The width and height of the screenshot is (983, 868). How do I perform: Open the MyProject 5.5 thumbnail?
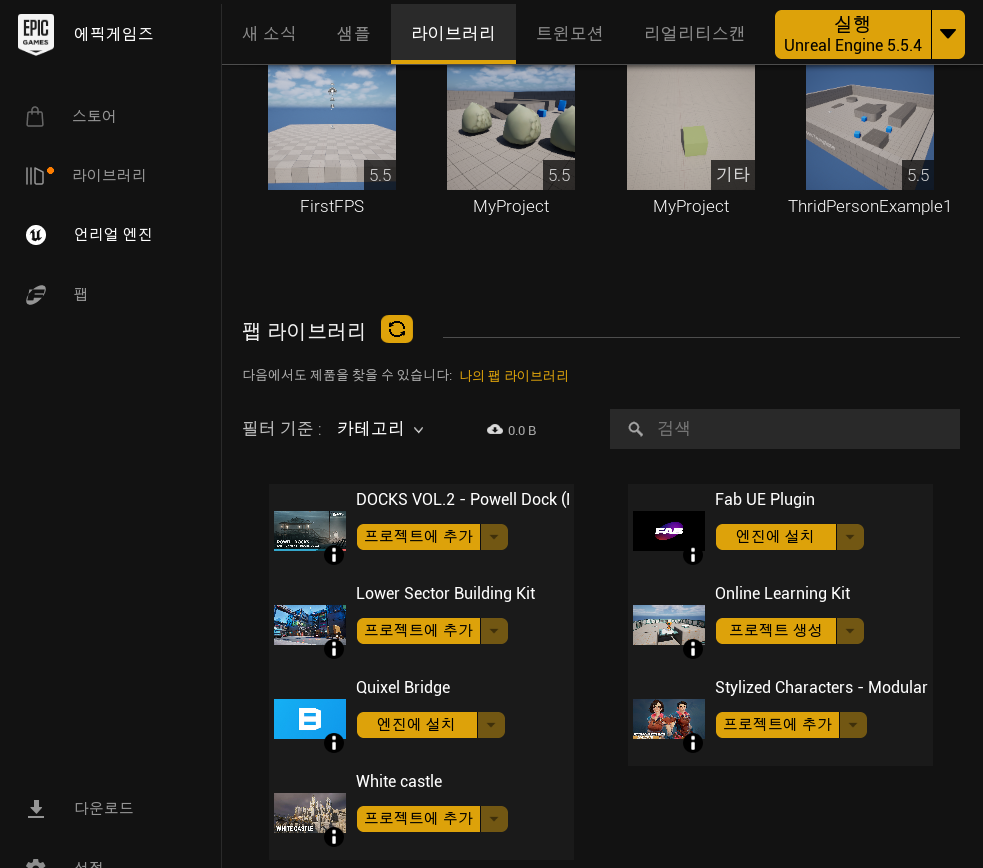(x=511, y=127)
